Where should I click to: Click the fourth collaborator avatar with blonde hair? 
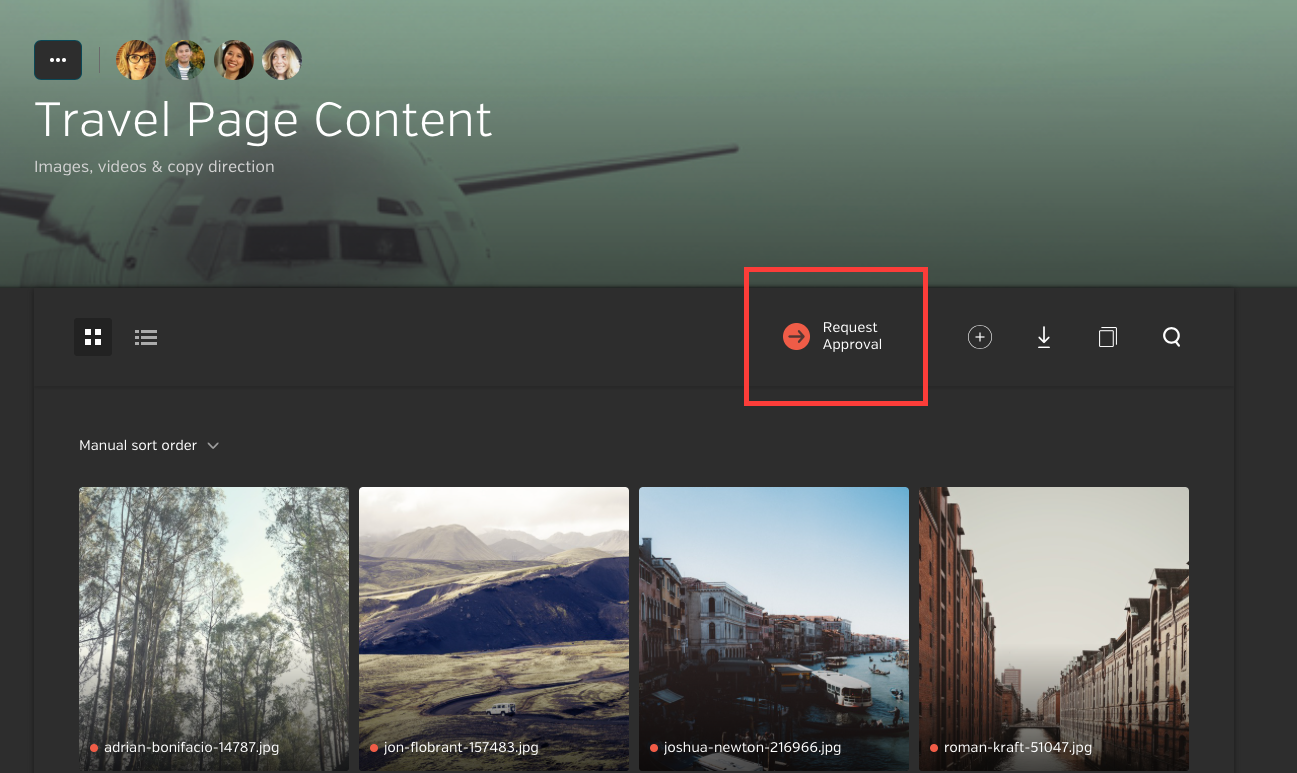tap(282, 60)
